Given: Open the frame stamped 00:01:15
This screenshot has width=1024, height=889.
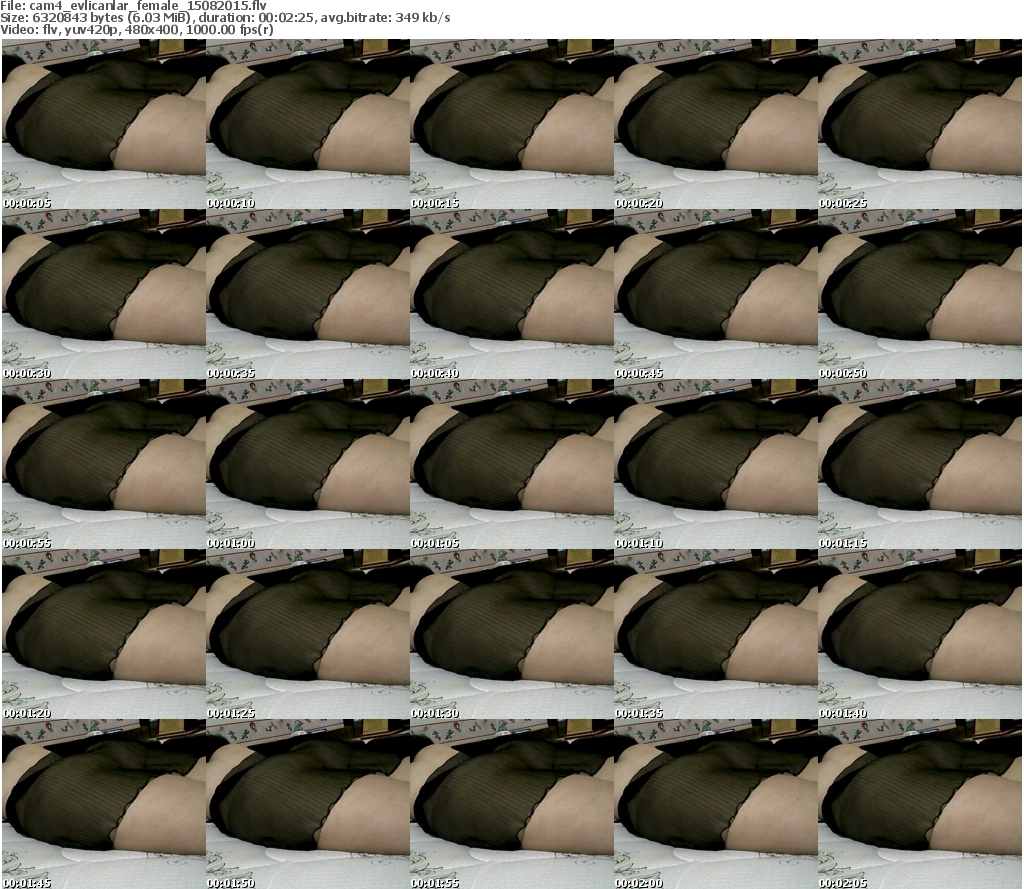Looking at the screenshot, I should 920,464.
